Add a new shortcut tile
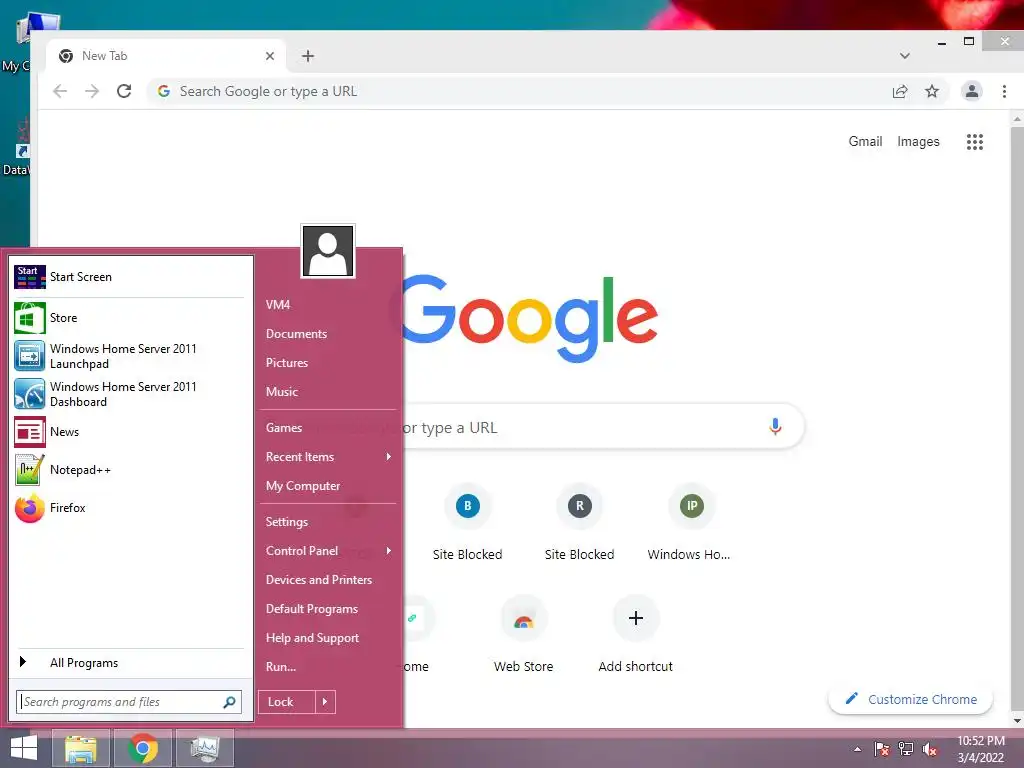 click(x=635, y=634)
